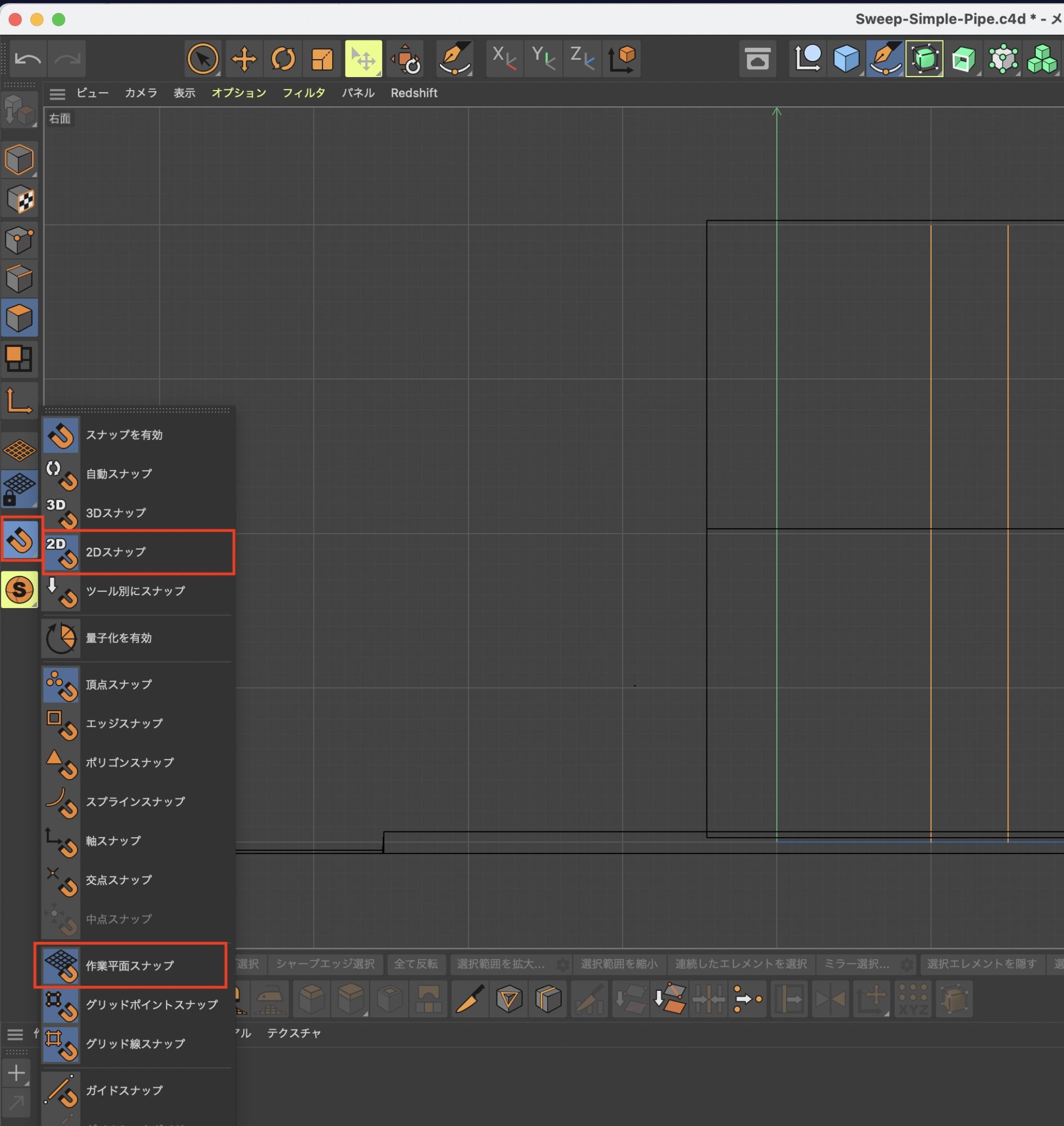Toggle 頂点スナップ vertex snapping
Screen dimensions: 1064x1126
point(119,685)
